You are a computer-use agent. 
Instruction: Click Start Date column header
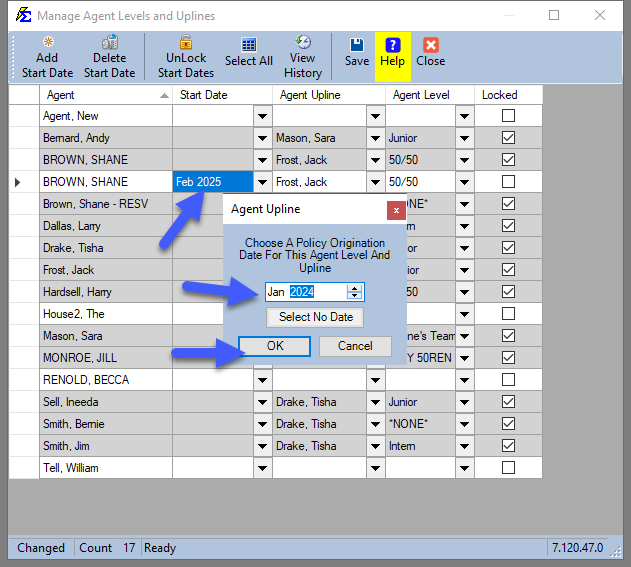(223, 95)
